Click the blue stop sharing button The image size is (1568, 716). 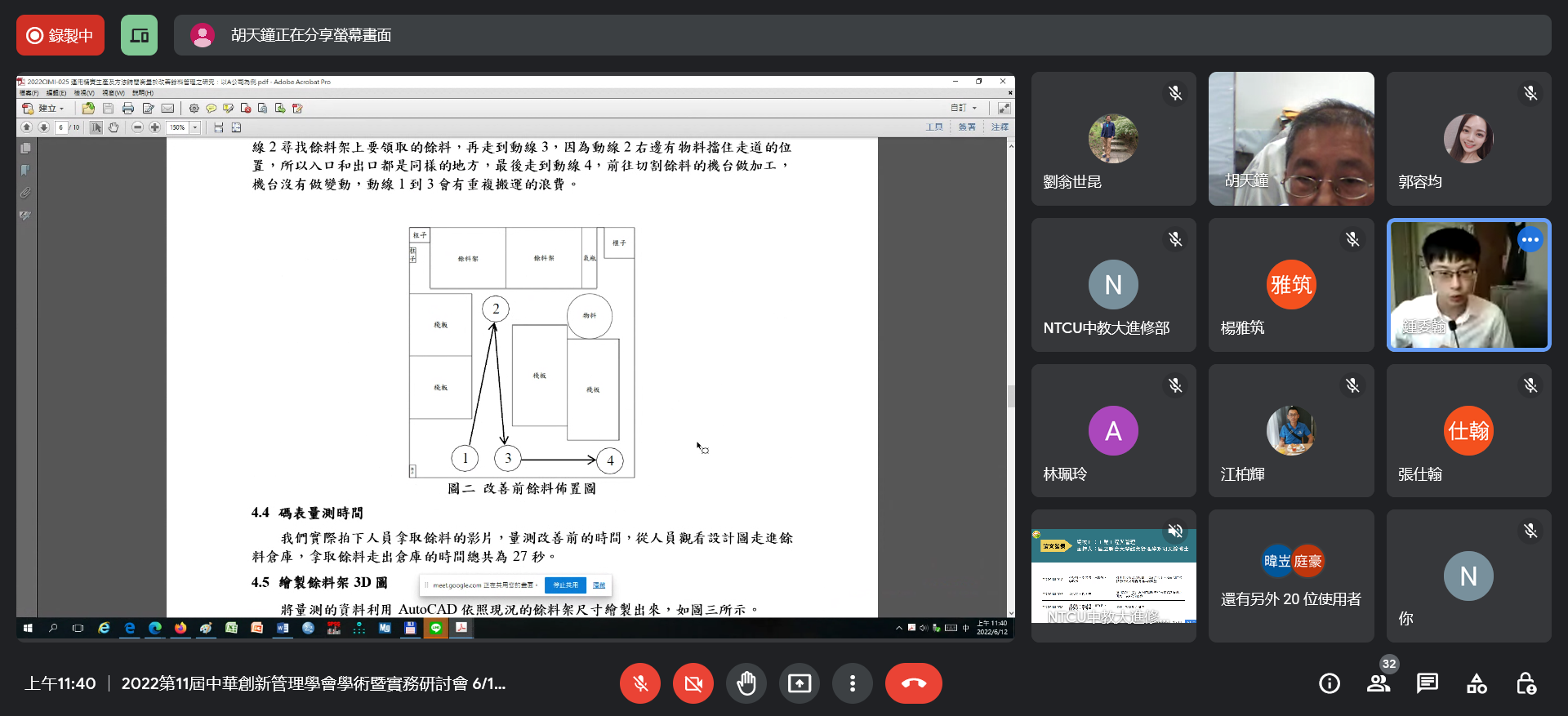[x=565, y=585]
